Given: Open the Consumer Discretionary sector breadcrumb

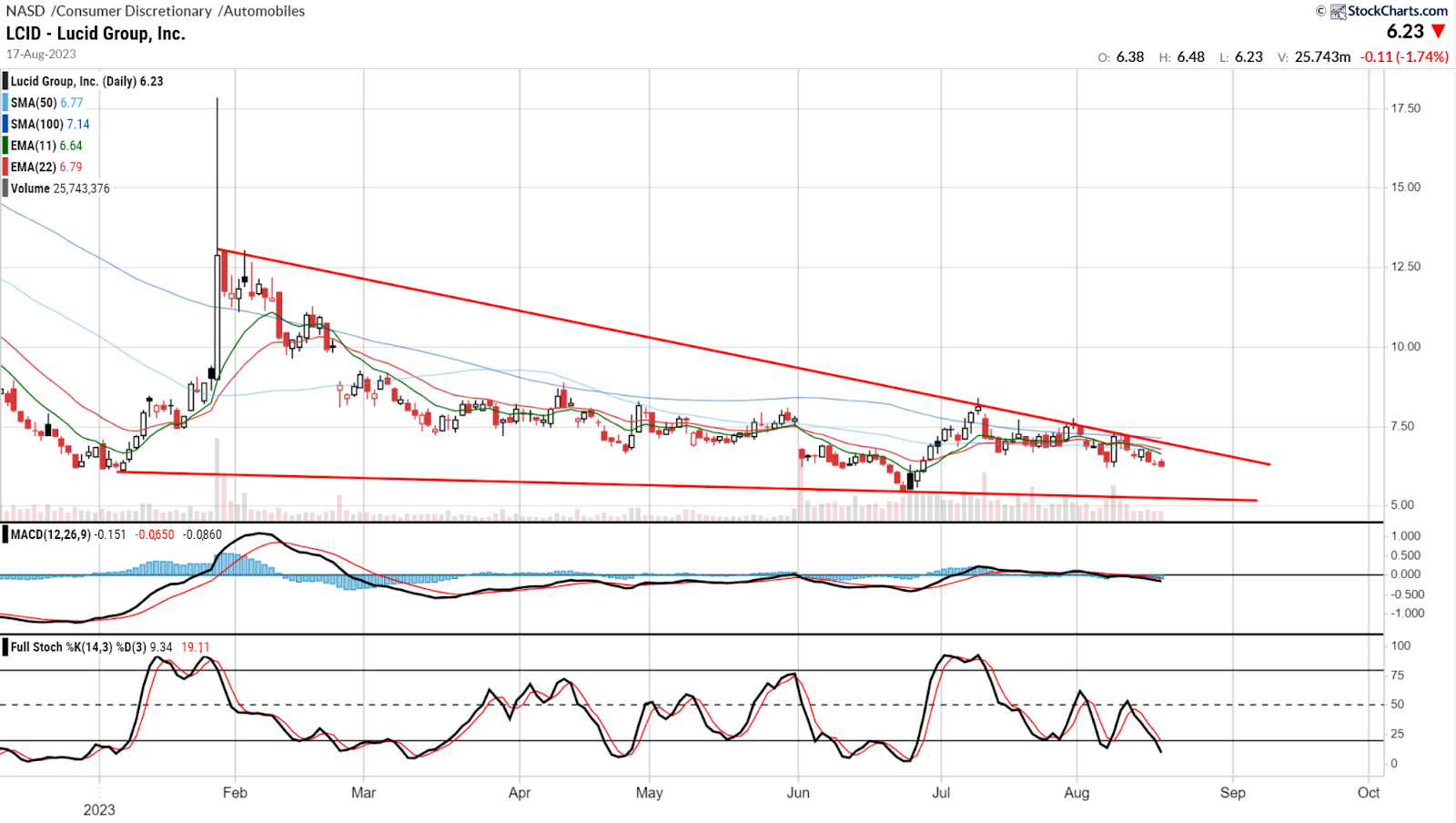Looking at the screenshot, I should tap(133, 11).
